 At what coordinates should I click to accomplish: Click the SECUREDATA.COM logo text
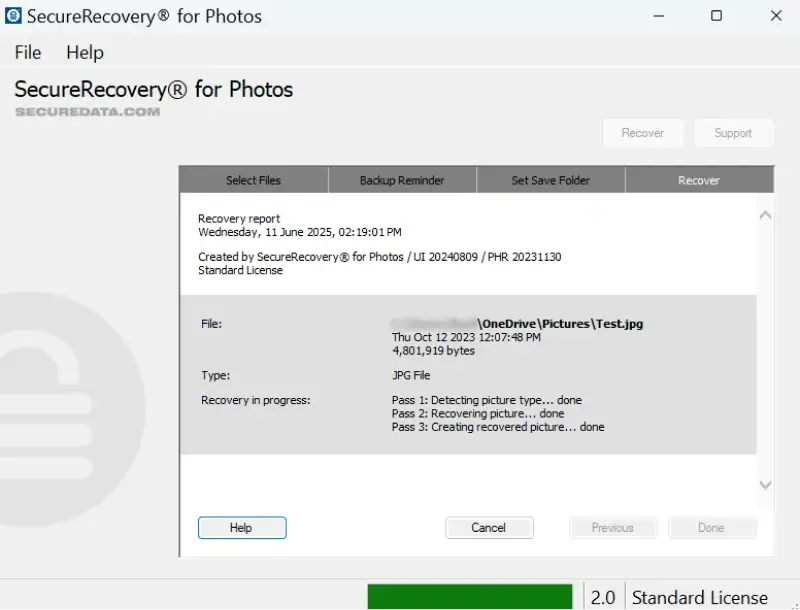click(87, 112)
